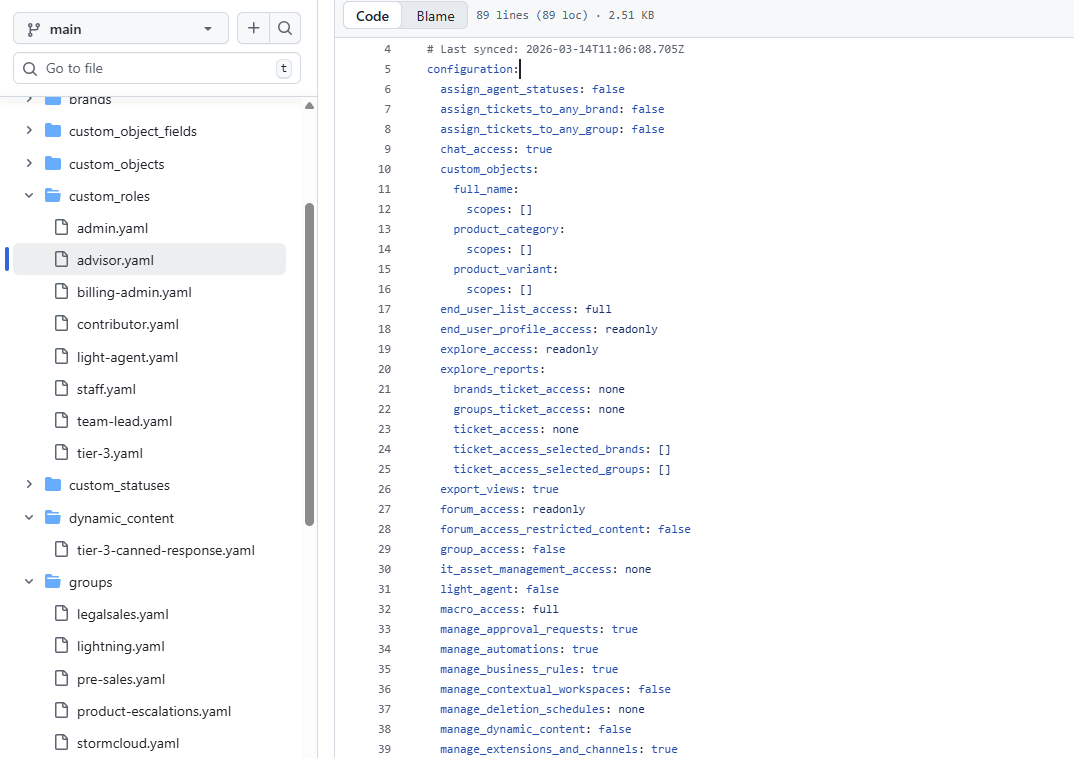Expand the custom_statuses folder

29,484
